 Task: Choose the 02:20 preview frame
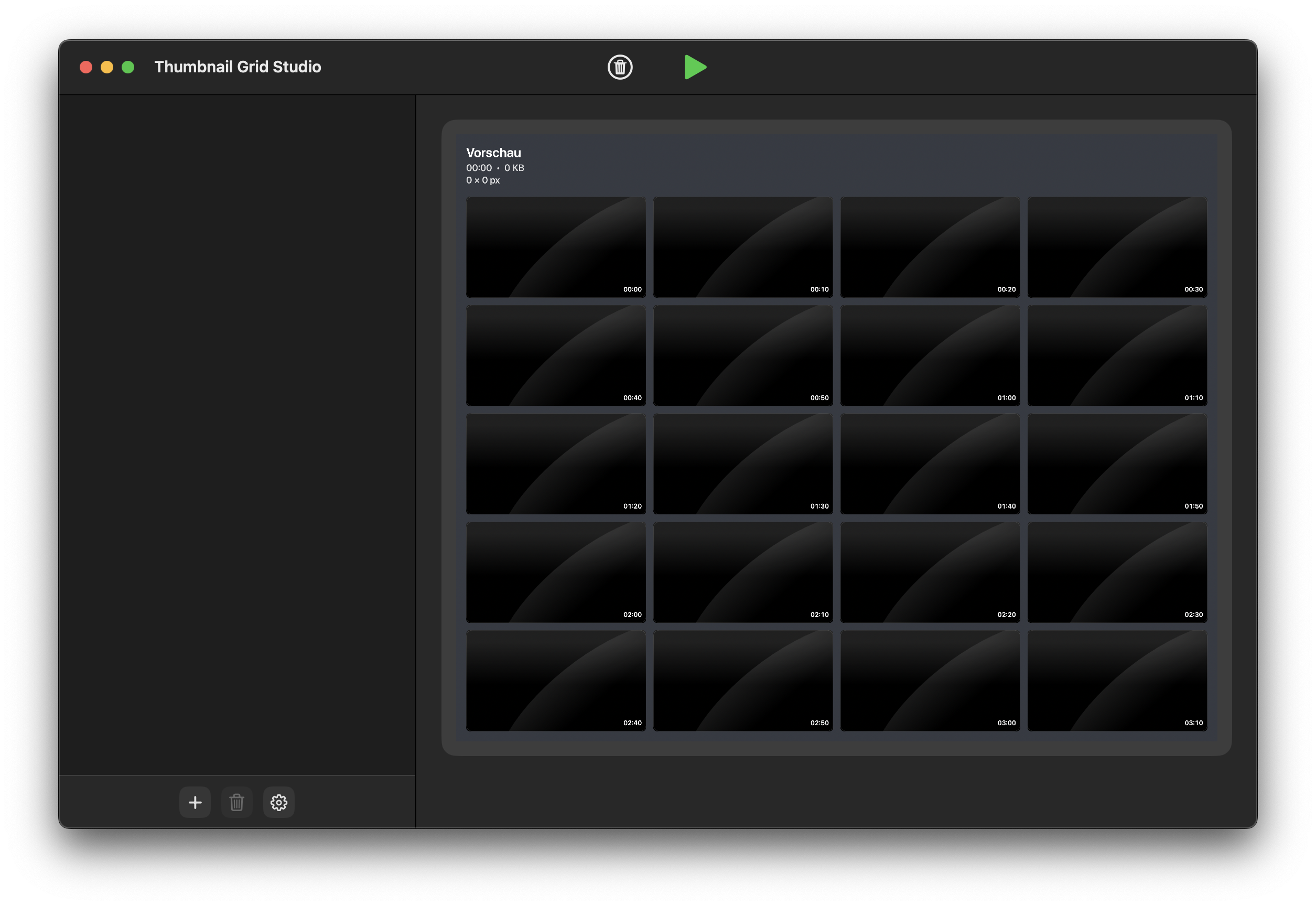pos(930,572)
